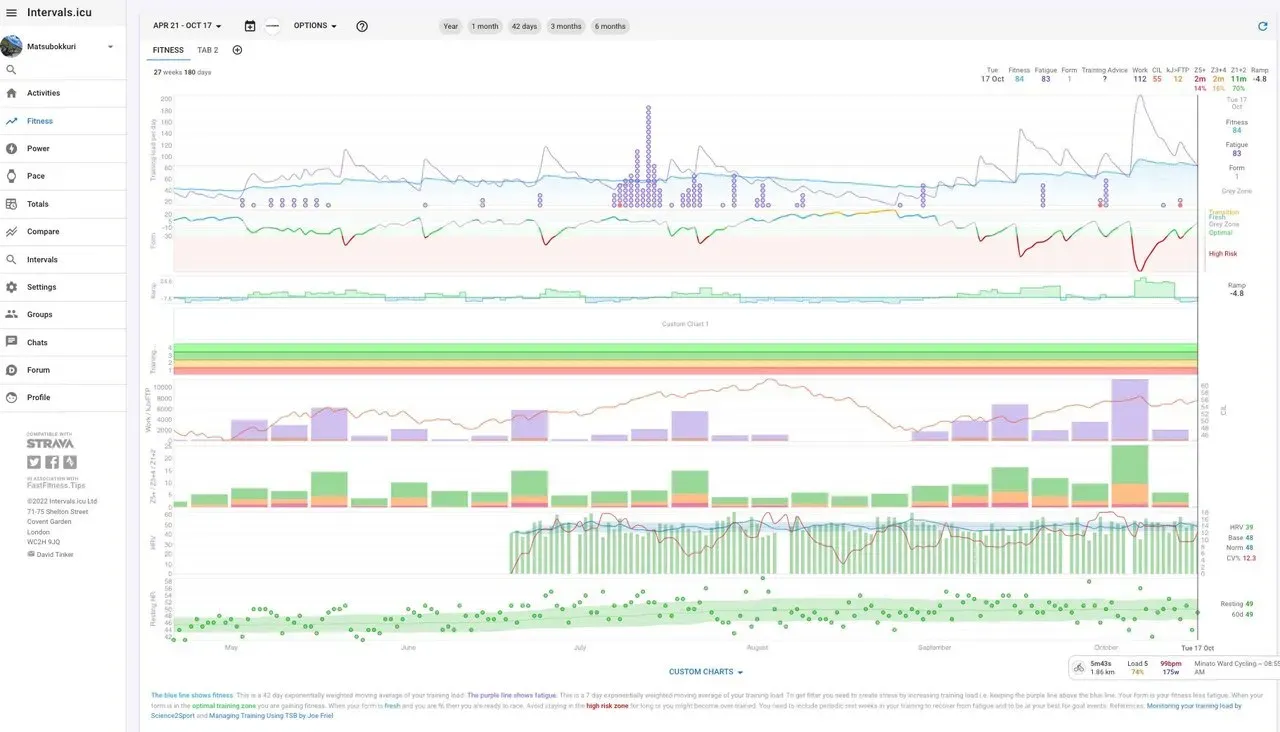Switch to Tab 2

click(207, 50)
